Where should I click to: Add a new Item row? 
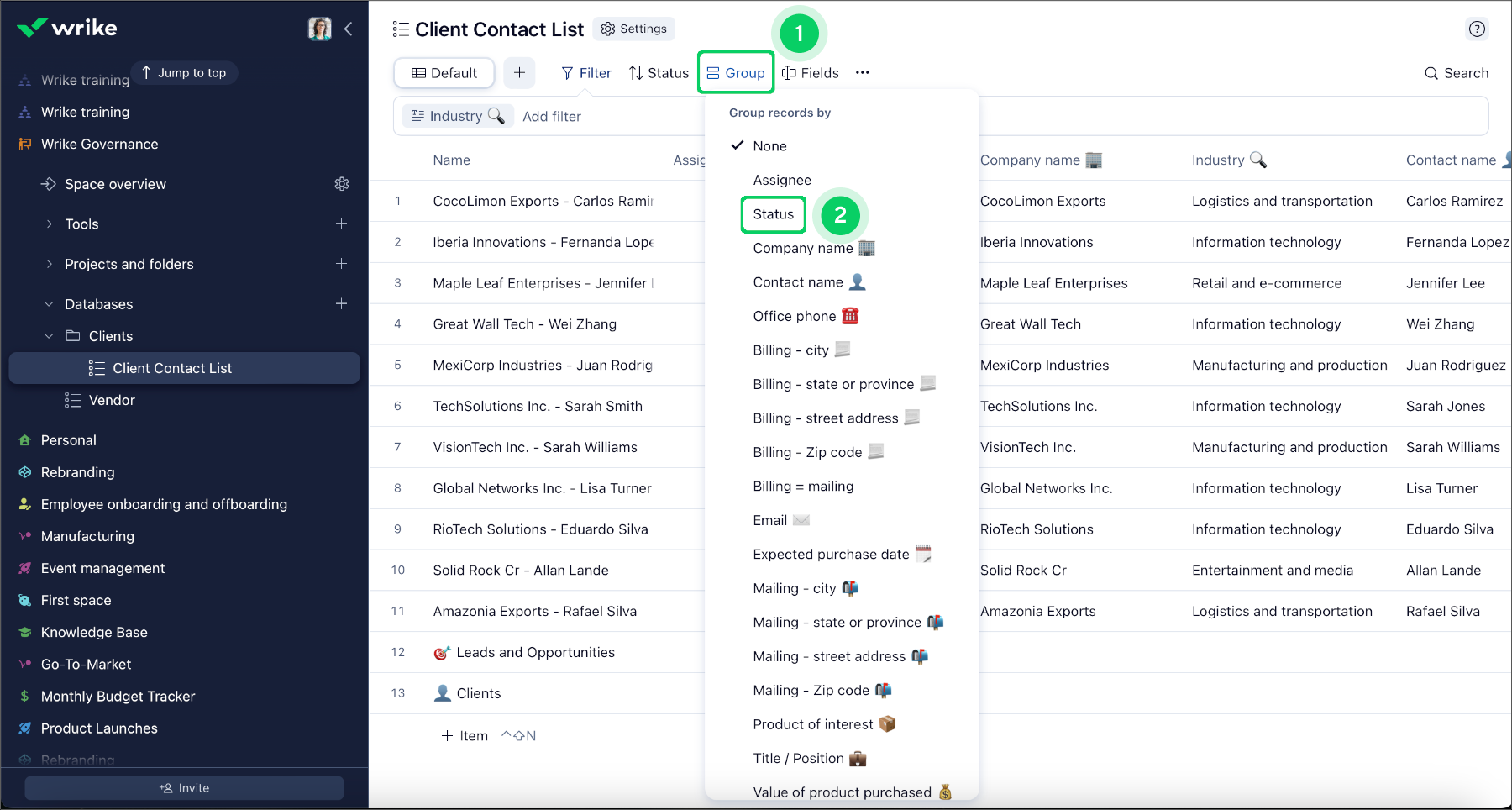point(465,736)
